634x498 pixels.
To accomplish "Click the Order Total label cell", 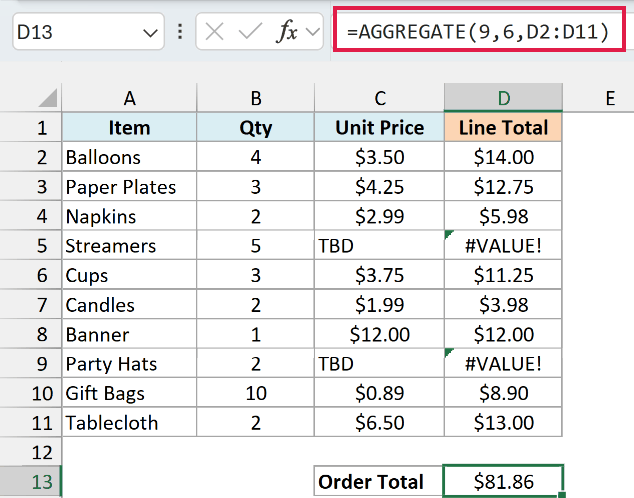I will coord(379,481).
